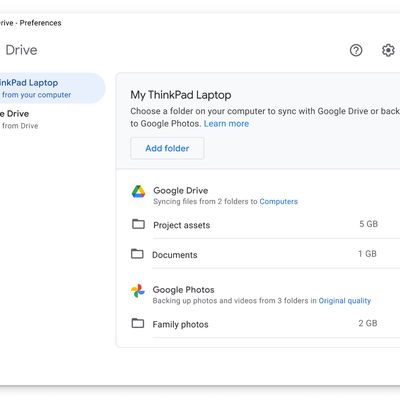Open the help question mark icon

click(356, 50)
